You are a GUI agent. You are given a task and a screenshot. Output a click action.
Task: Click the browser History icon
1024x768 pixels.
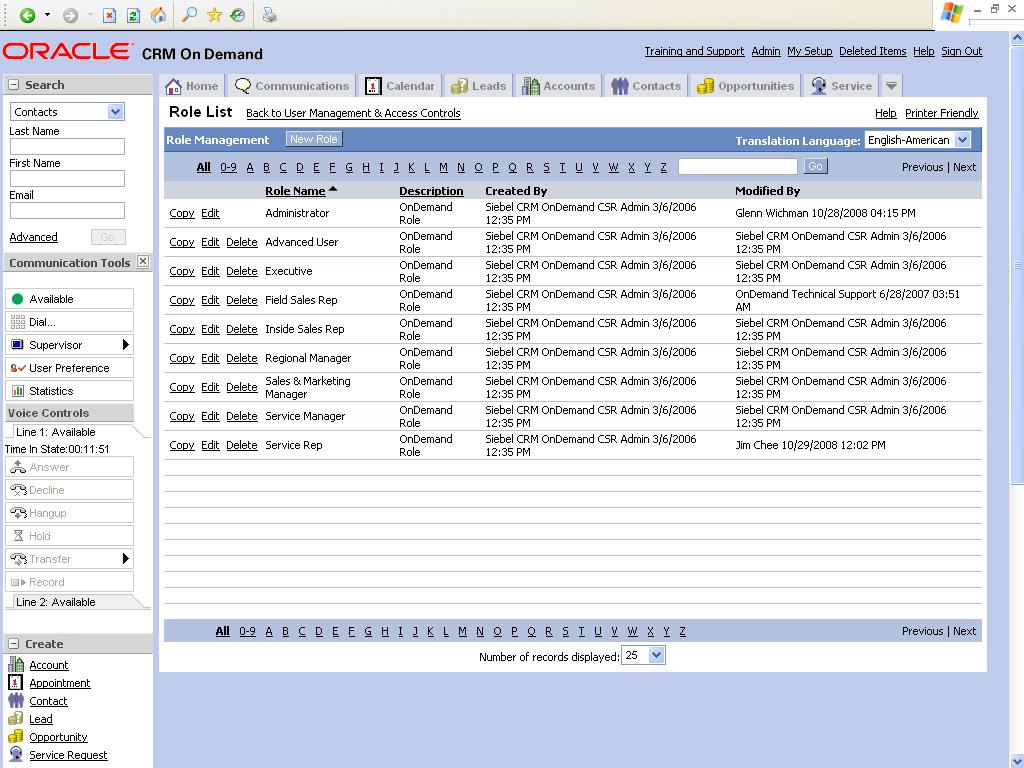(x=238, y=14)
